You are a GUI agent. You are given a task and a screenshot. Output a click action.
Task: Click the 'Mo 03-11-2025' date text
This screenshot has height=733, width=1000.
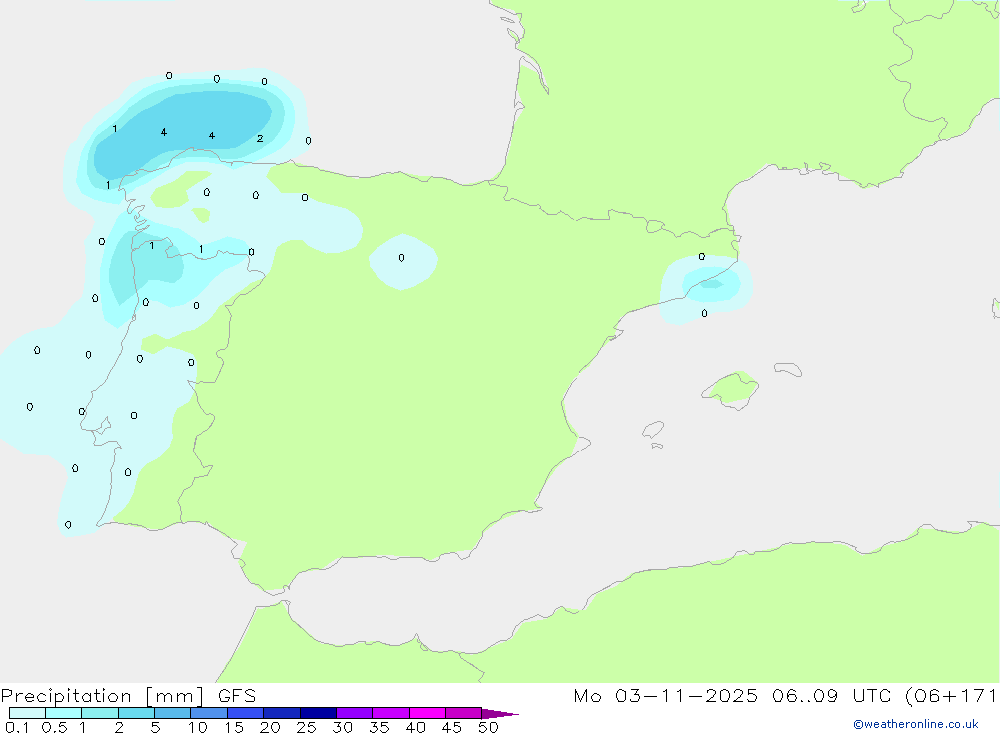click(x=665, y=695)
